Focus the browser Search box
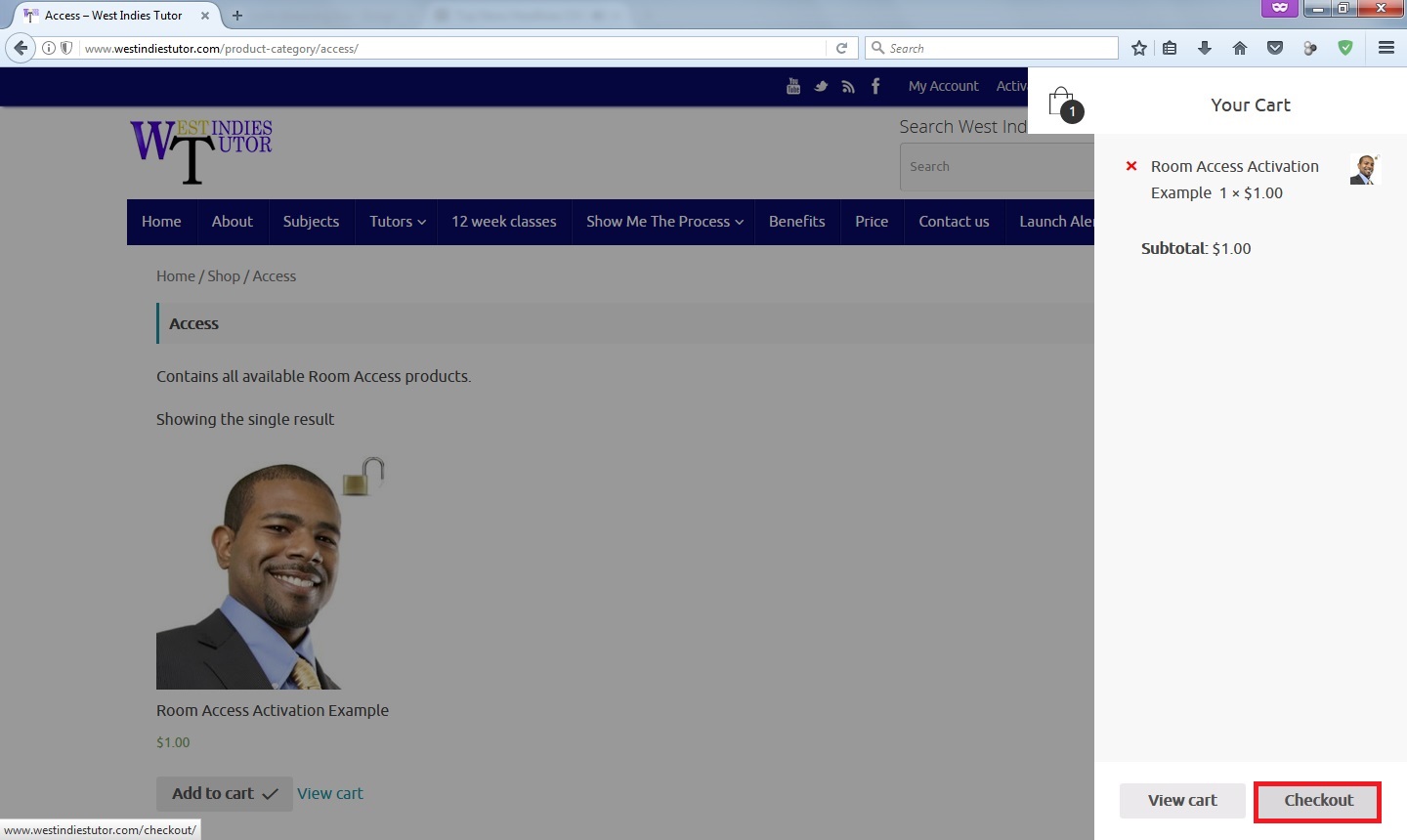Viewport: 1407px width, 840px height. (992, 48)
